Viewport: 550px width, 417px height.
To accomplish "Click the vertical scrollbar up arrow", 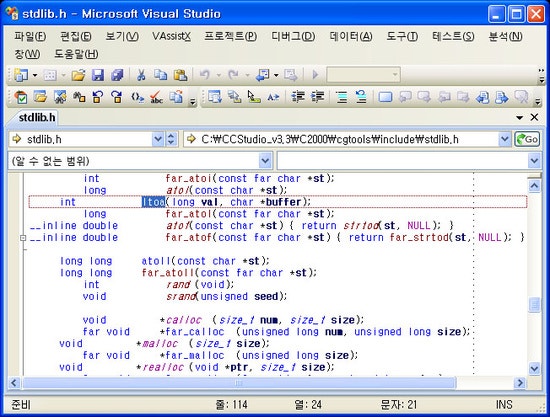I will (x=534, y=186).
